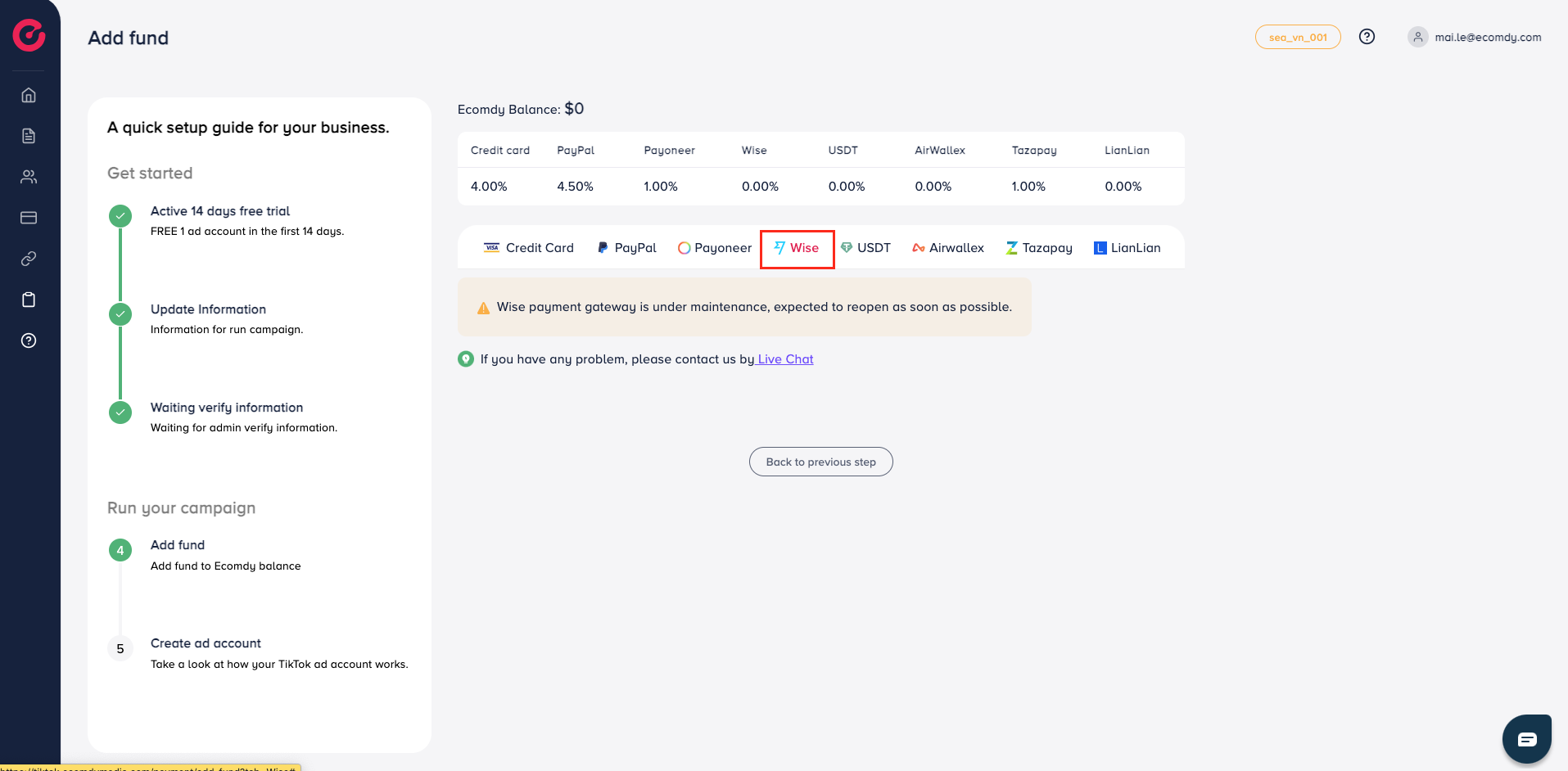Viewport: 1568px width, 771px height.
Task: Open the clipboard icon in the sidebar
Action: point(29,300)
